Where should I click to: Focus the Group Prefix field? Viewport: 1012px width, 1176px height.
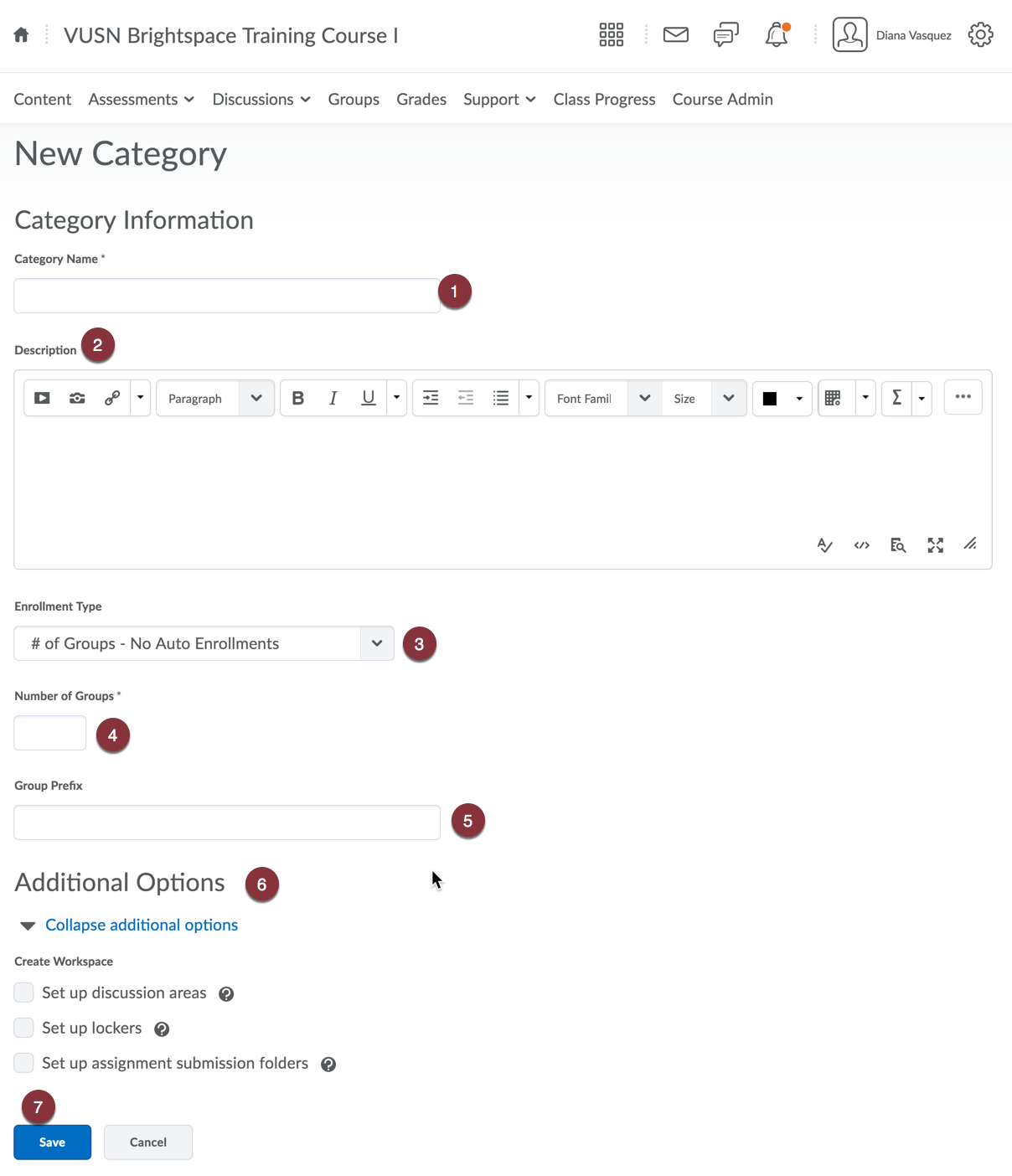coord(227,823)
